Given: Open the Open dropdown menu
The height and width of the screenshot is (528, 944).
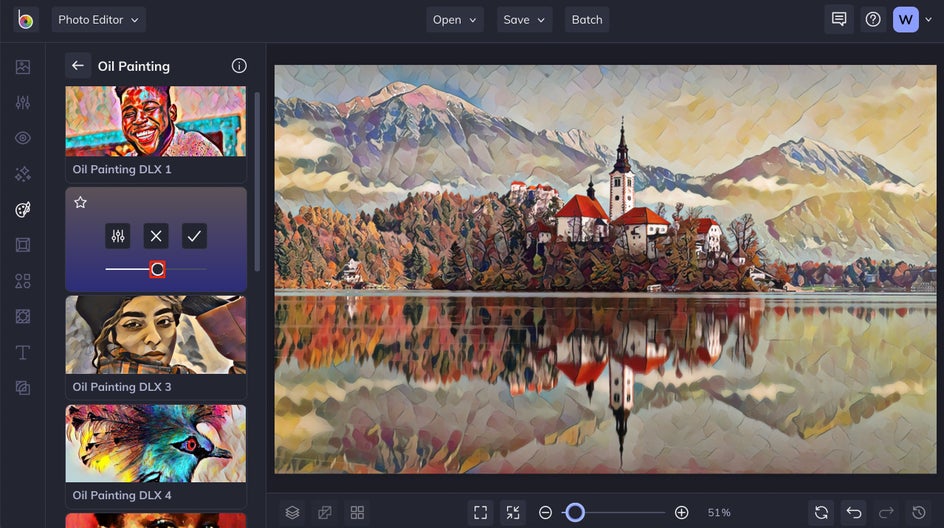Looking at the screenshot, I should pos(455,20).
